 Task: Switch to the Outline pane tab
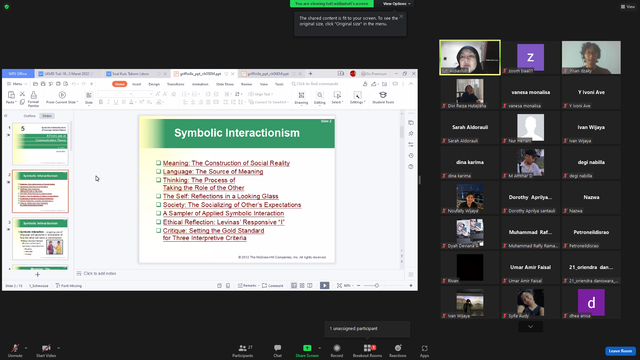(x=29, y=116)
